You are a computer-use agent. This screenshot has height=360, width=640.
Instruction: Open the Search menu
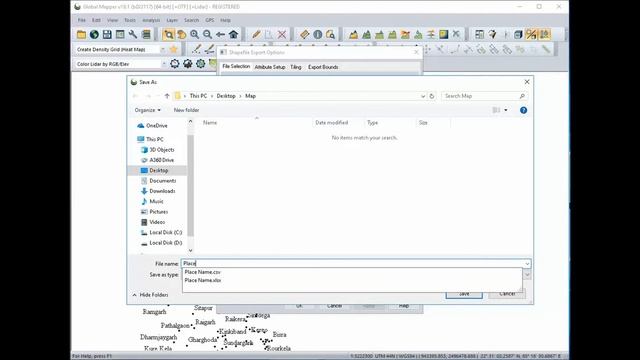[191, 20]
